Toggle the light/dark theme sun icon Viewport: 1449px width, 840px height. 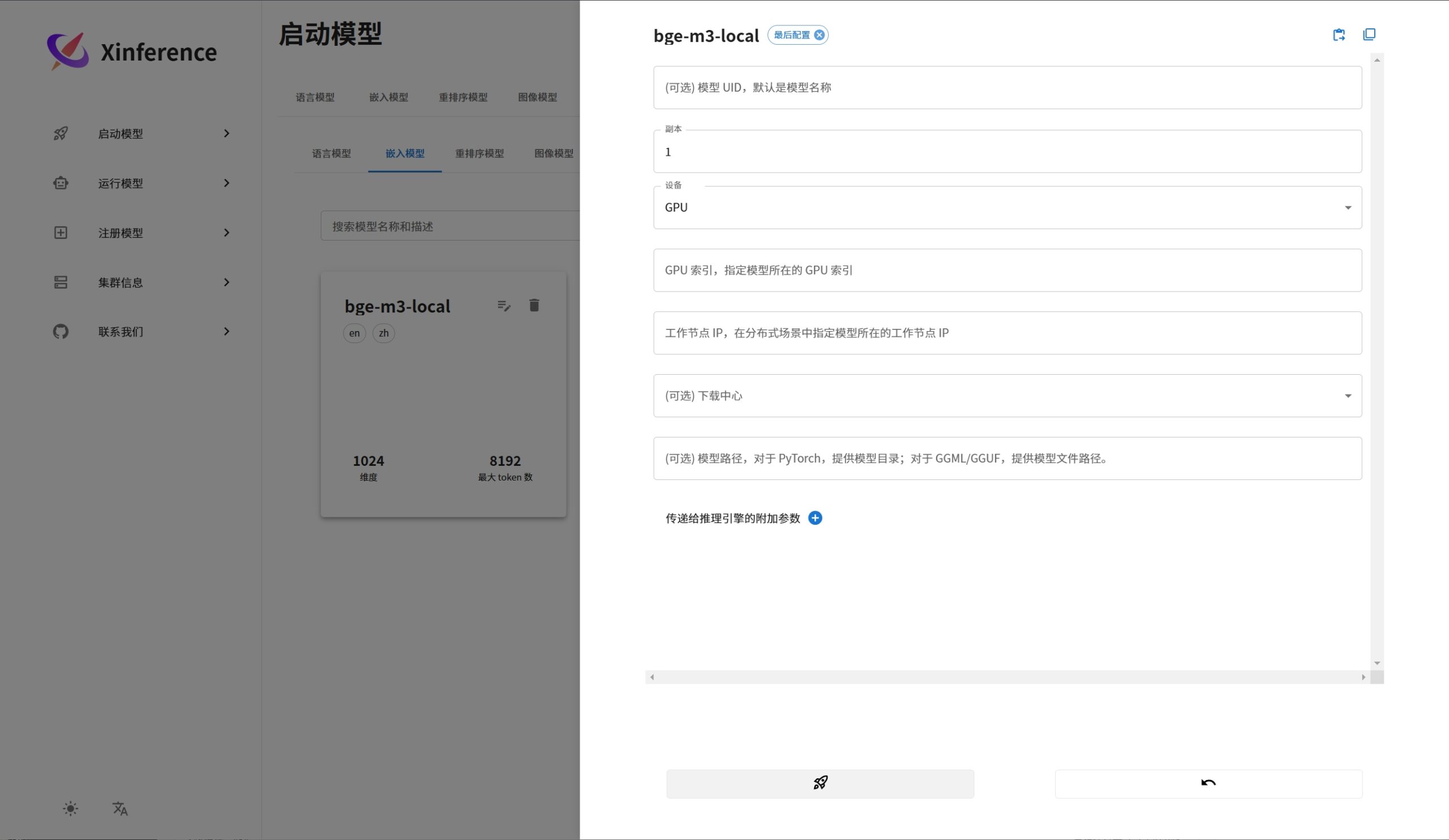click(70, 808)
